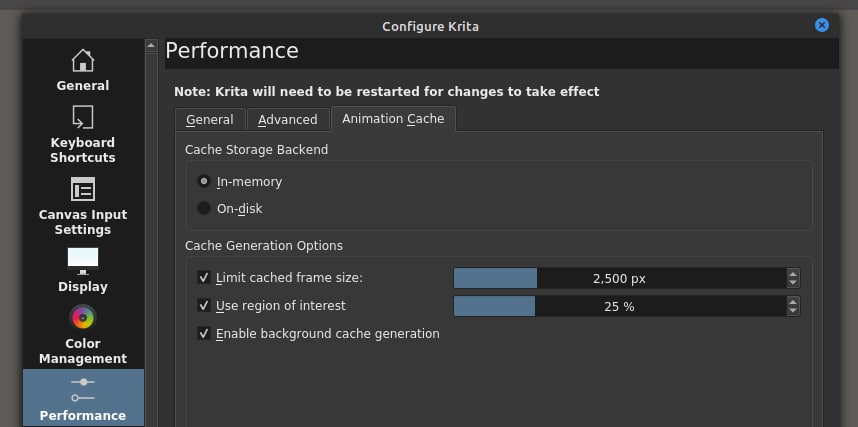
Task: Click the sidebar vertical scrollbar track
Action: (x=151, y=240)
